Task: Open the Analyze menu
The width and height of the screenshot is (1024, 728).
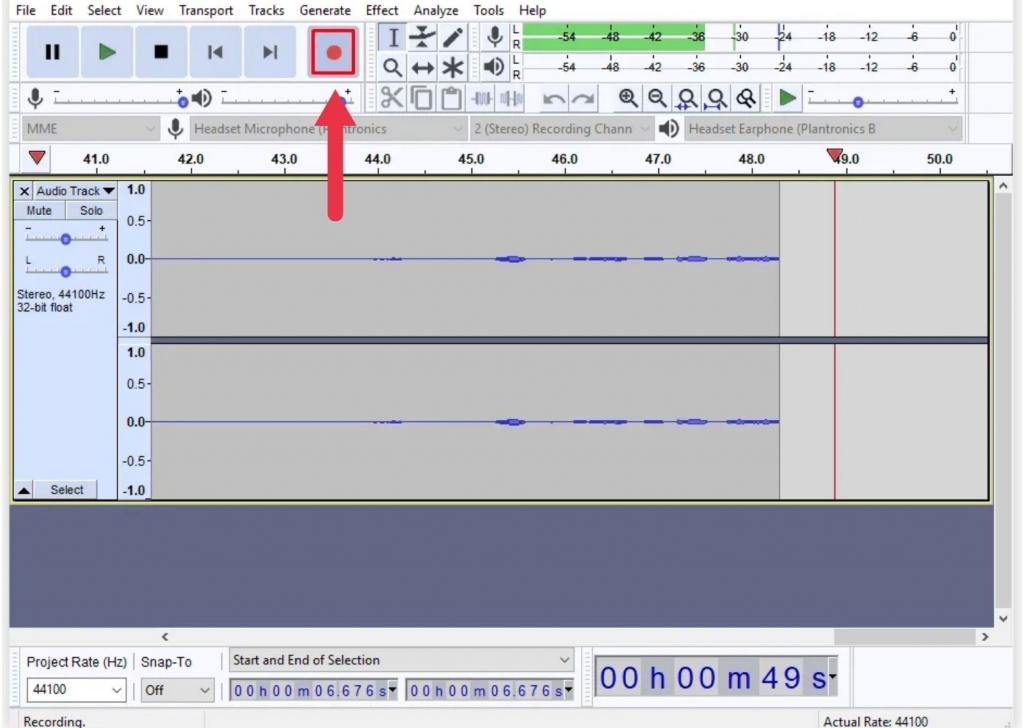Action: click(x=436, y=10)
